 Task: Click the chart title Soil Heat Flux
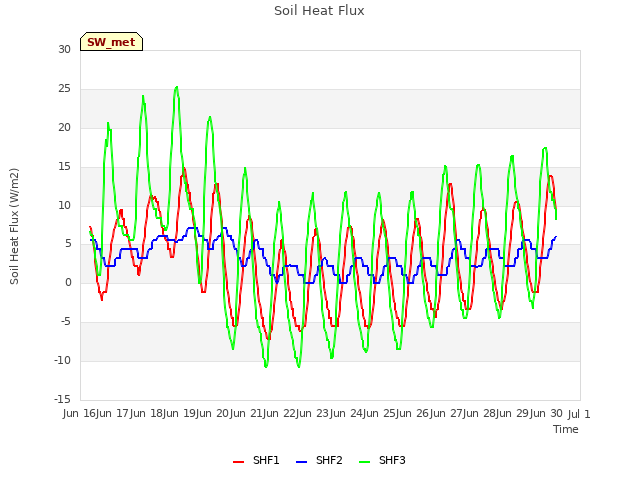(319, 11)
